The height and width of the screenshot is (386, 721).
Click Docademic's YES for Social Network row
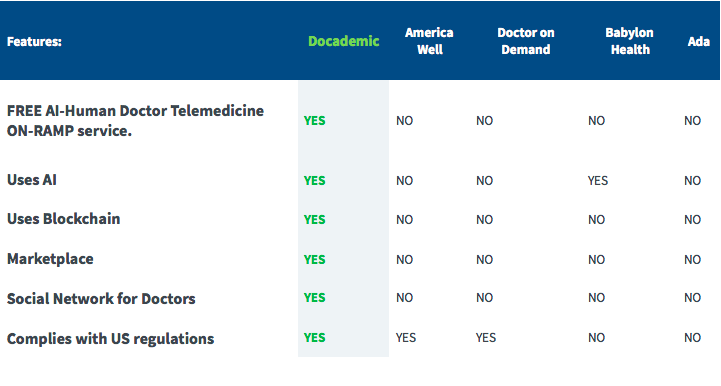click(x=315, y=298)
